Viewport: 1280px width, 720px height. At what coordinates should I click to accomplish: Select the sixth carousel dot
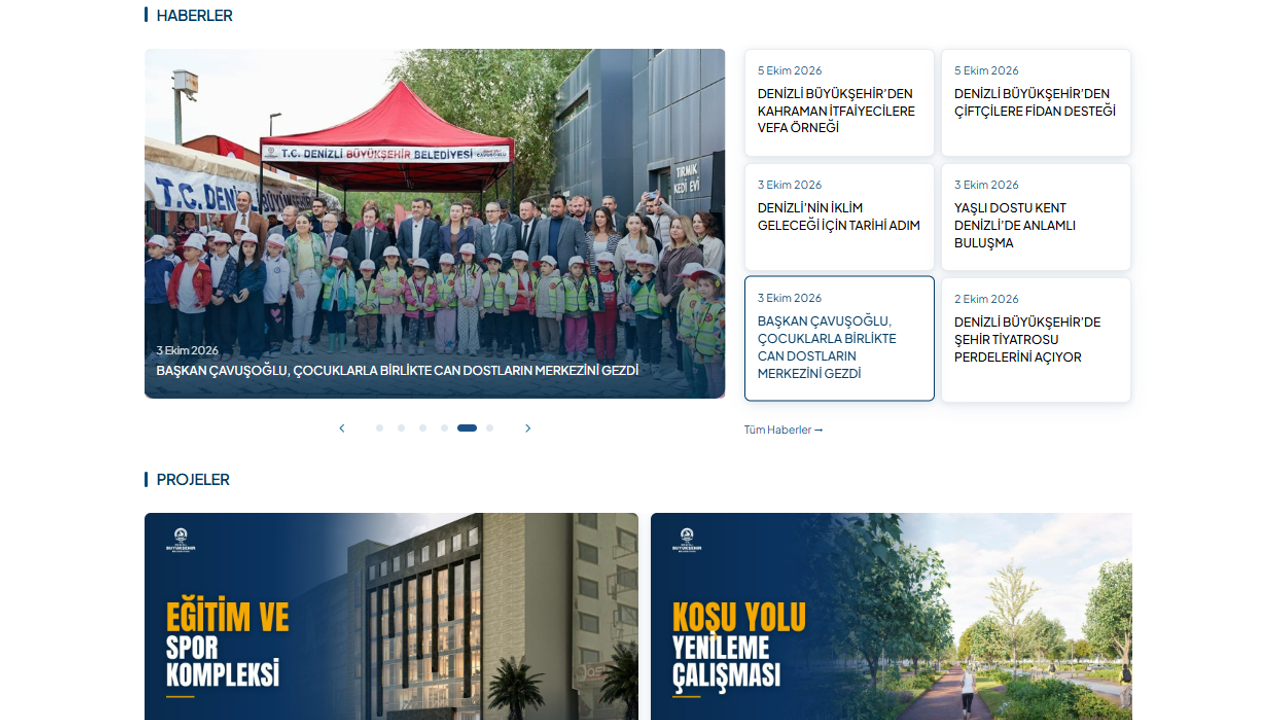490,428
